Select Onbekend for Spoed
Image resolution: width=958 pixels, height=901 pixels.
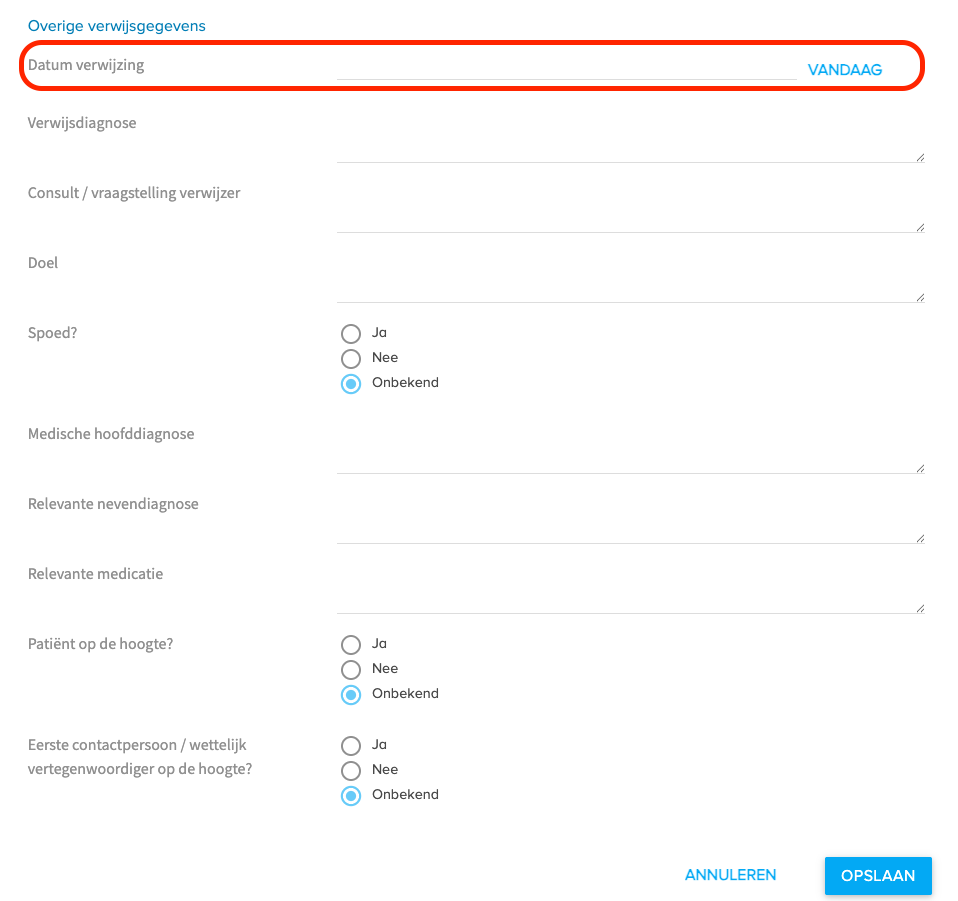coord(351,383)
